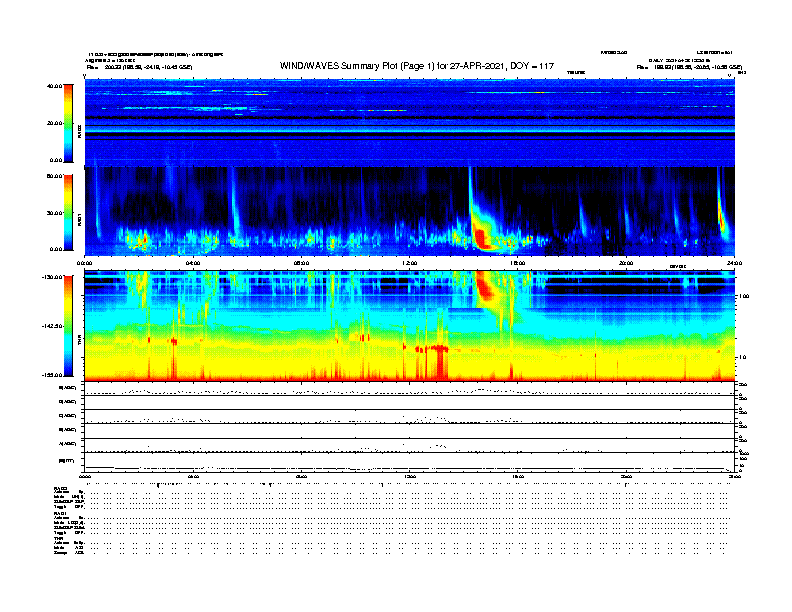The width and height of the screenshot is (792, 612).
Task: Click the RAD2 spectrogram panel
Action: pyautogui.click(x=410, y=123)
